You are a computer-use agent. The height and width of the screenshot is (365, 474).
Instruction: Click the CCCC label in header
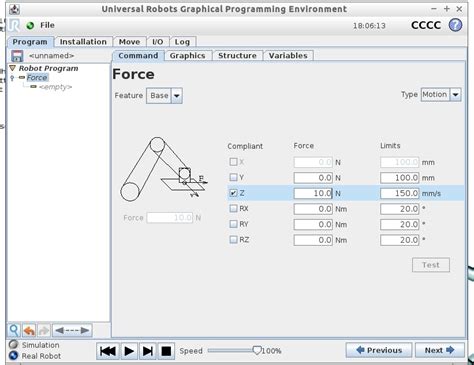pos(426,25)
